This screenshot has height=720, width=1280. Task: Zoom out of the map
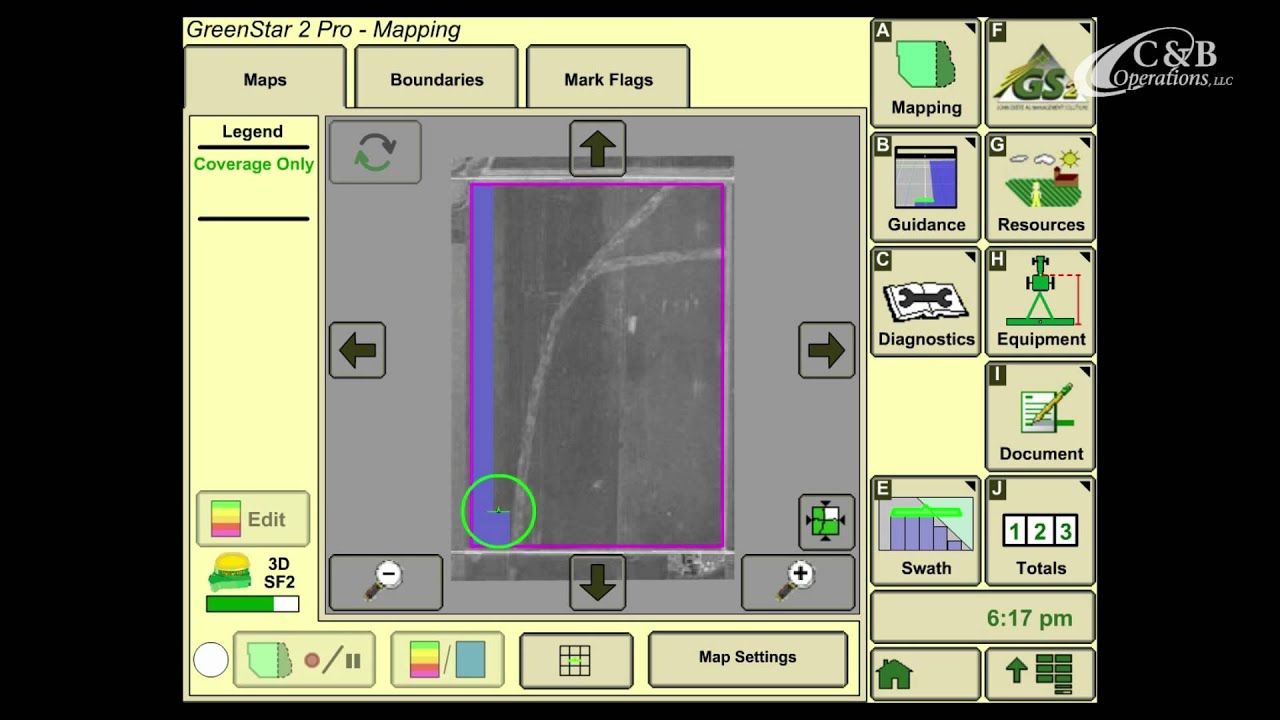coord(386,582)
